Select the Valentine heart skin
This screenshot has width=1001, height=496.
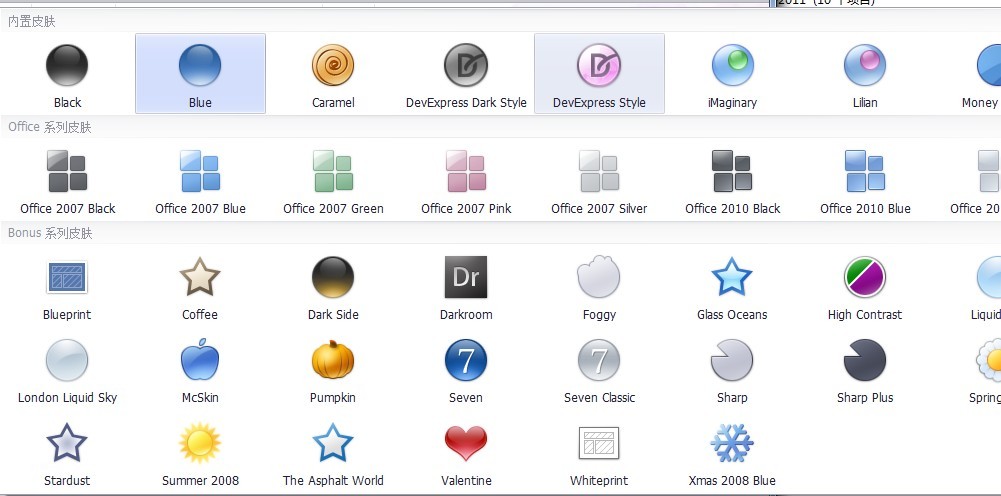(466, 442)
